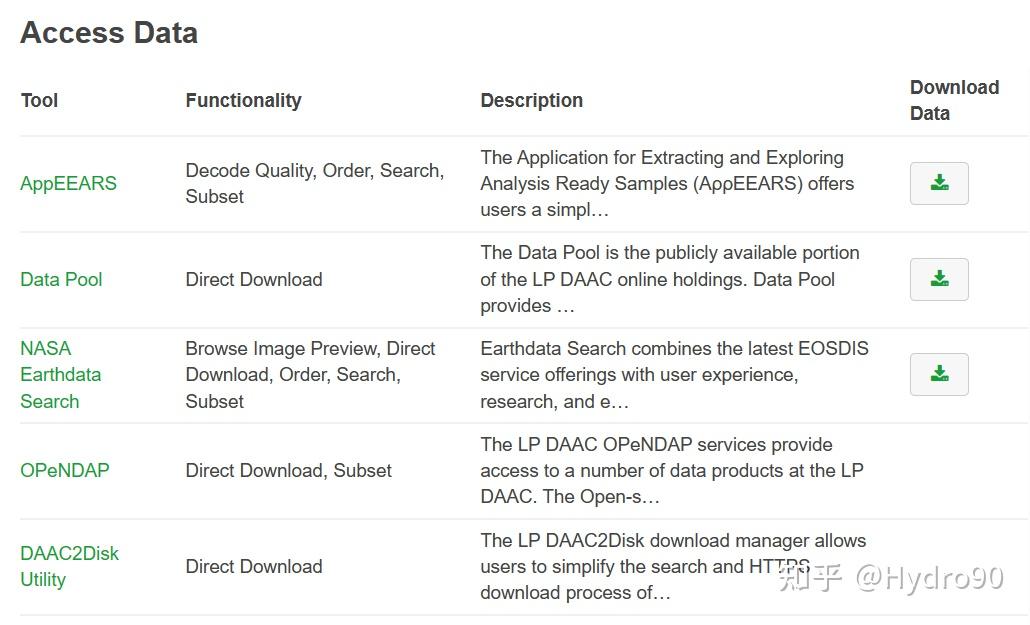This screenshot has width=1030, height=625.
Task: Click the Access Data section heading
Action: (x=109, y=32)
